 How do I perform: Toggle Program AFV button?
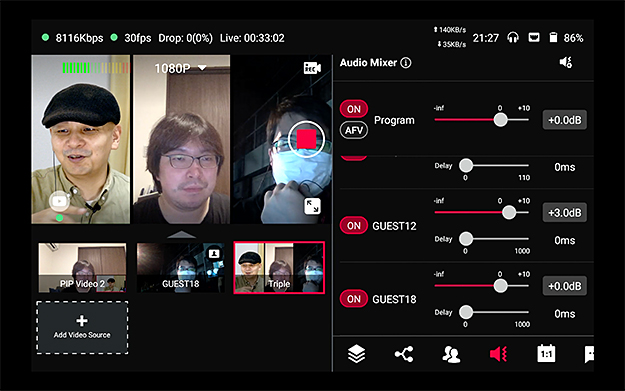pos(354,130)
